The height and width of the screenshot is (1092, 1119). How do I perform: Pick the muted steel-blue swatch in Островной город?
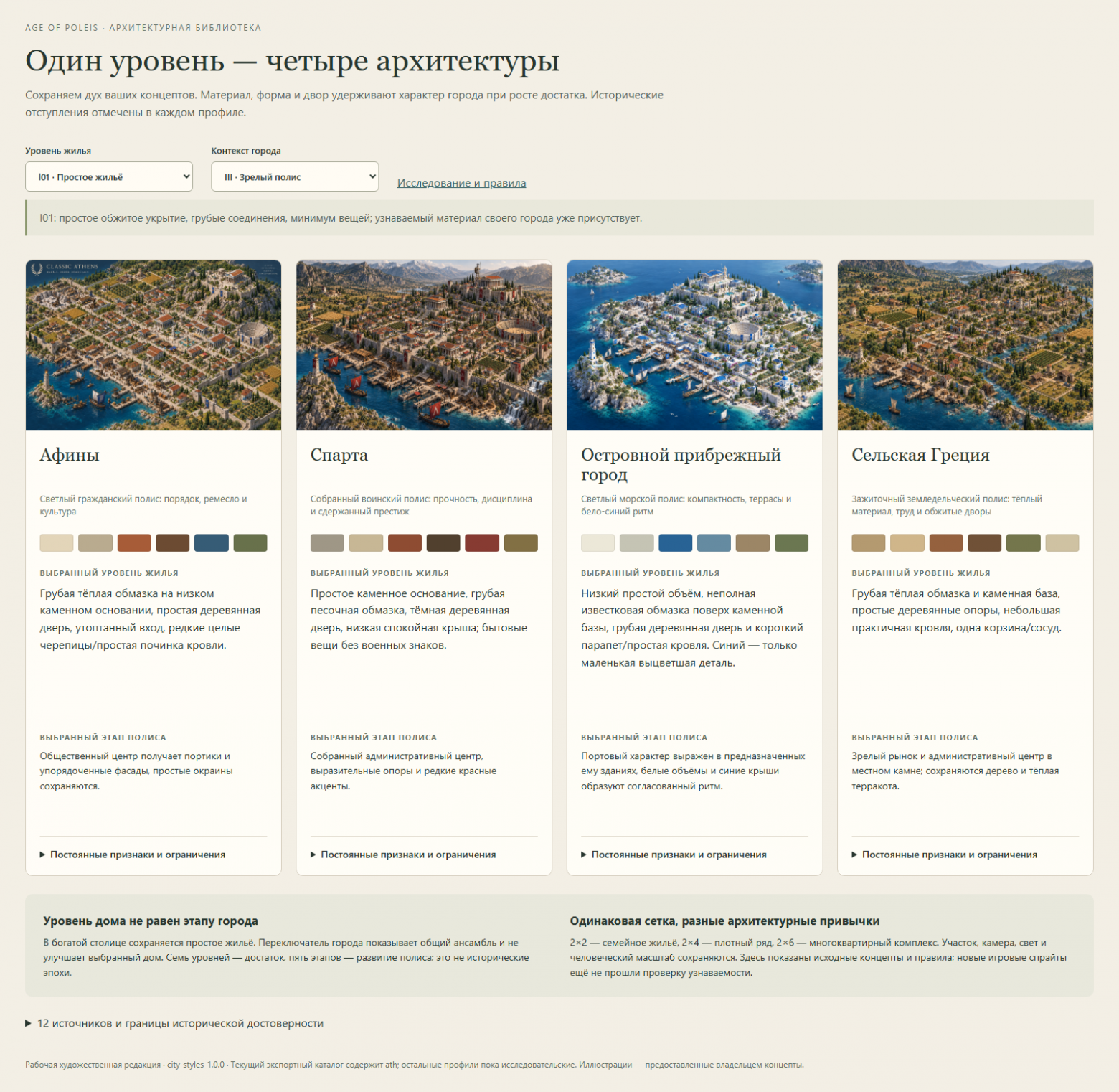click(x=714, y=542)
